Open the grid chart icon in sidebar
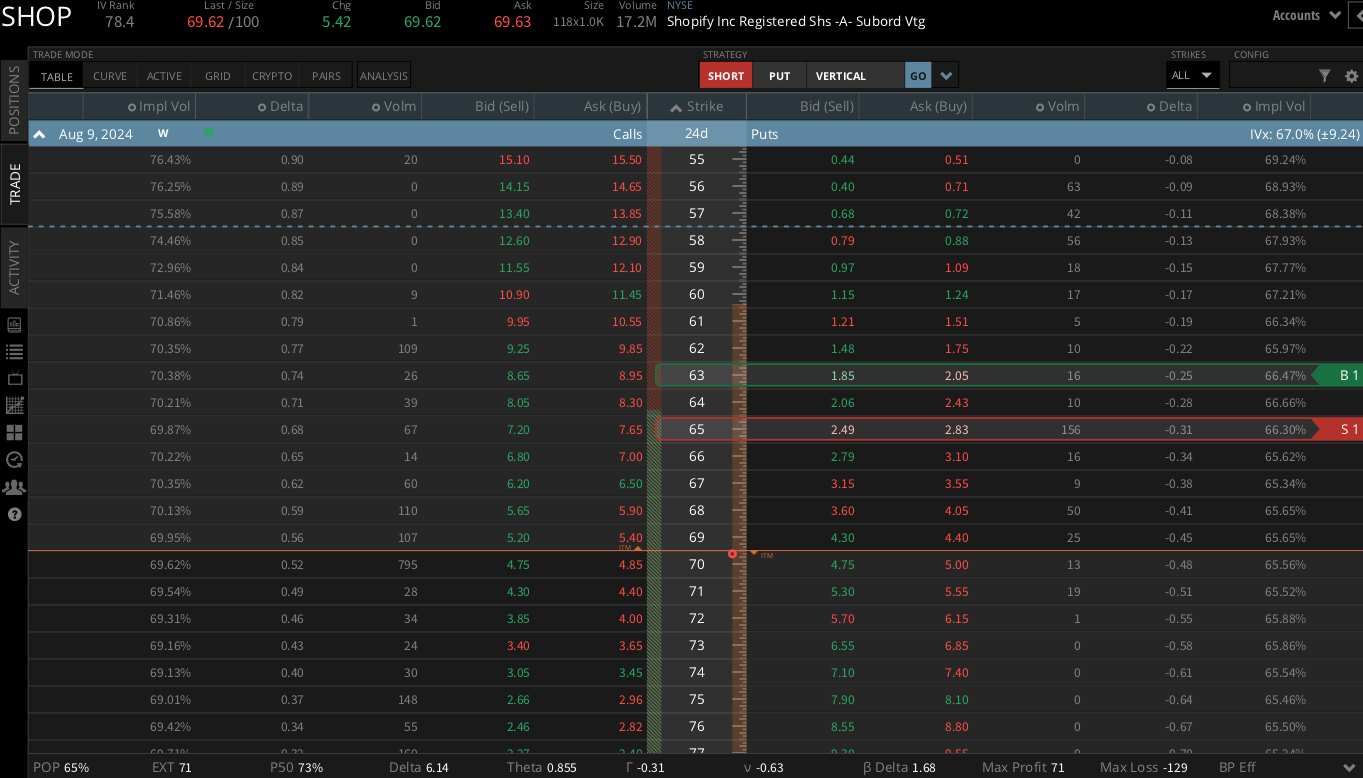 tap(14, 406)
